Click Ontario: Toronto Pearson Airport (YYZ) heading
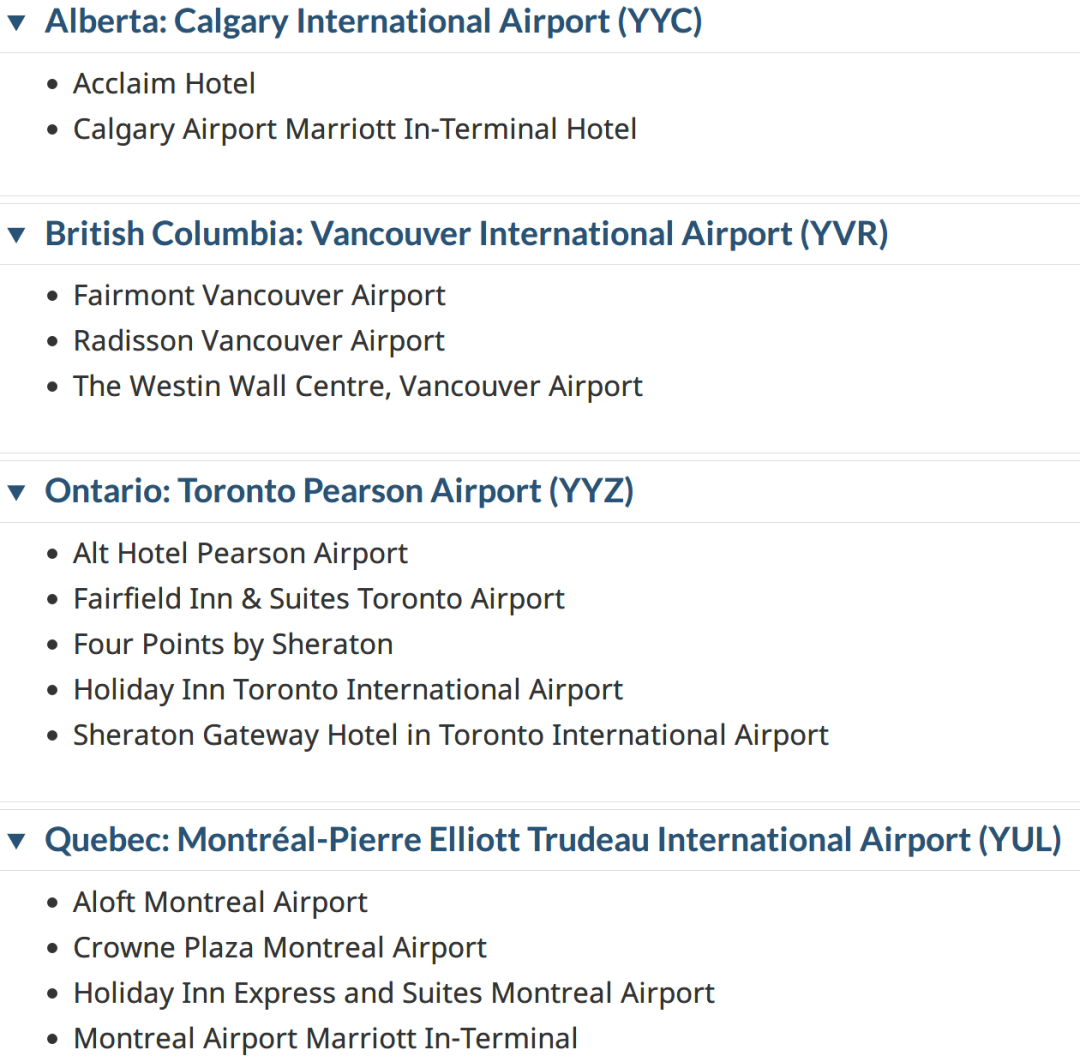The image size is (1080, 1062). tap(339, 491)
